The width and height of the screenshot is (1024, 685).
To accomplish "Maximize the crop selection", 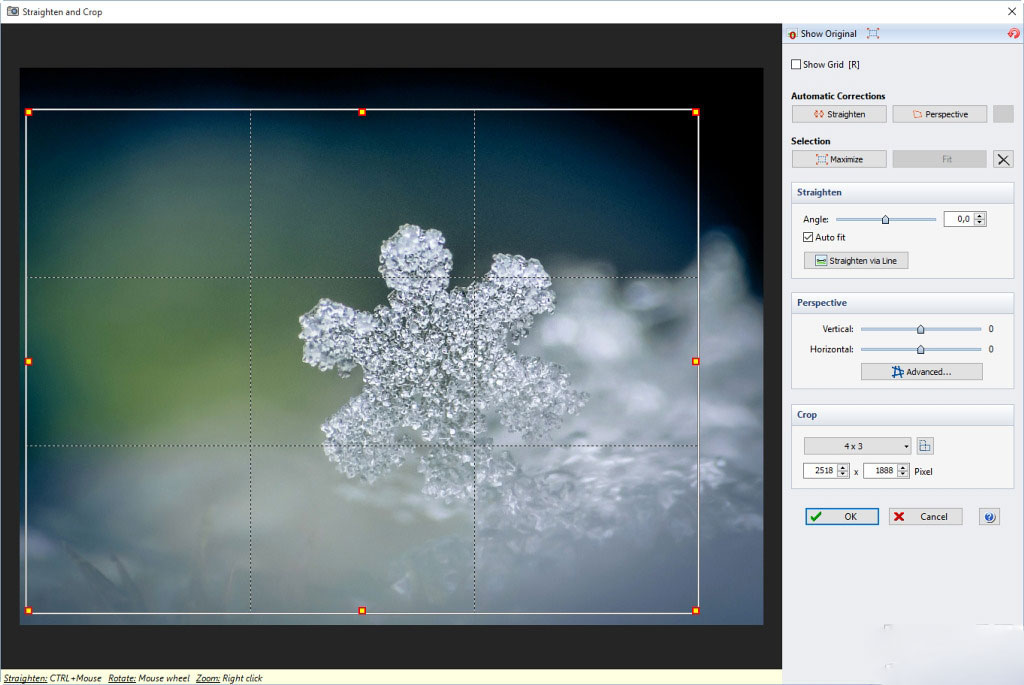I will click(x=838, y=159).
